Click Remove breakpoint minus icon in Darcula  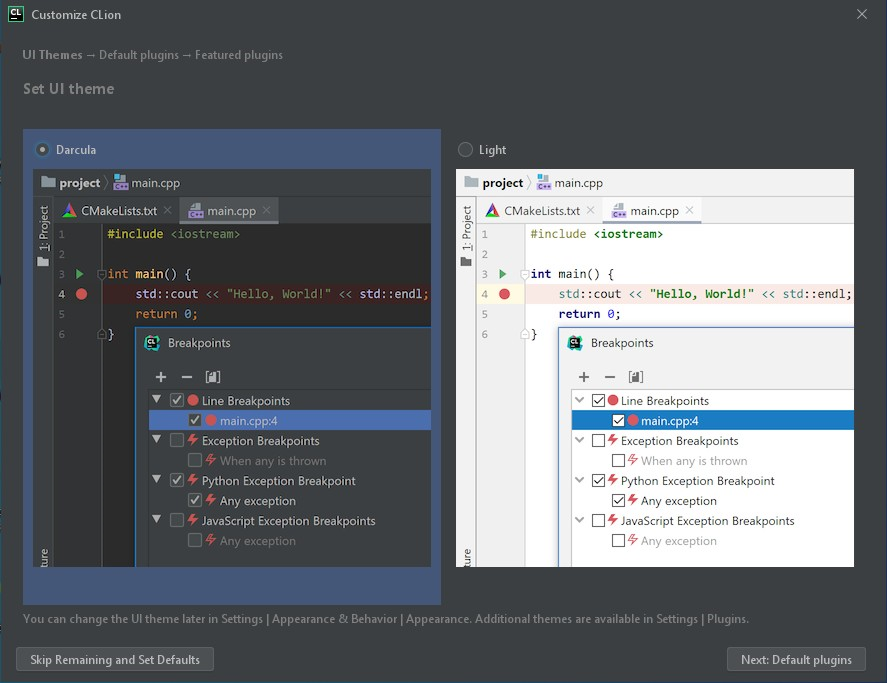coord(187,377)
